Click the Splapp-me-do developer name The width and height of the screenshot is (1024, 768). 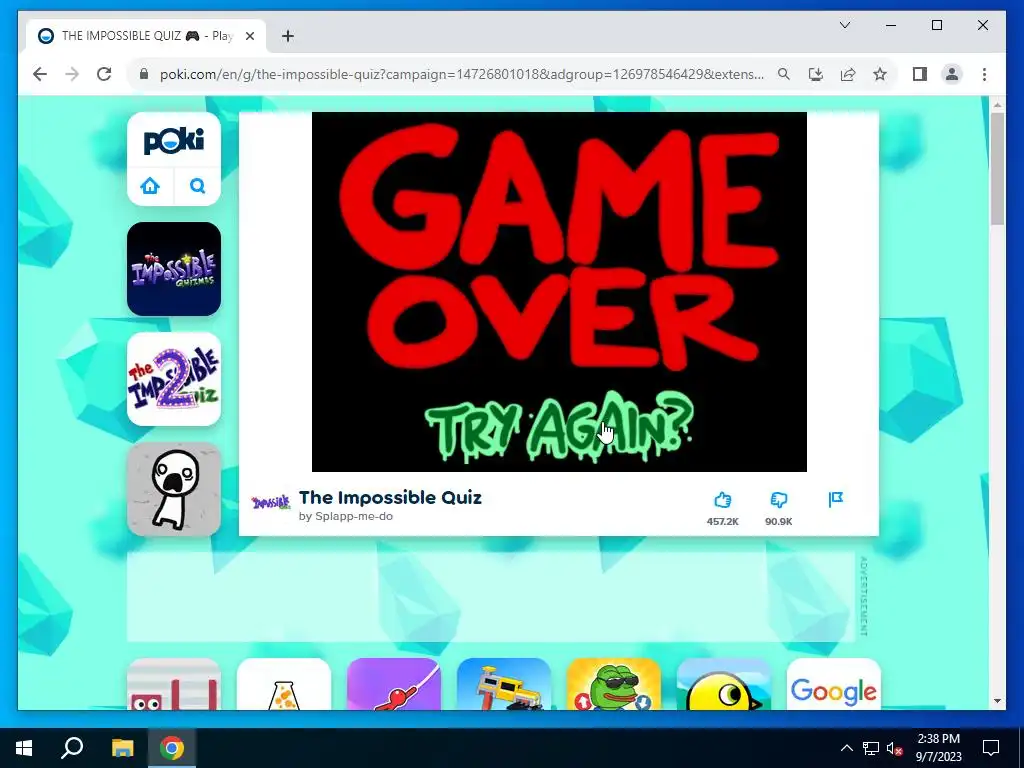point(354,516)
